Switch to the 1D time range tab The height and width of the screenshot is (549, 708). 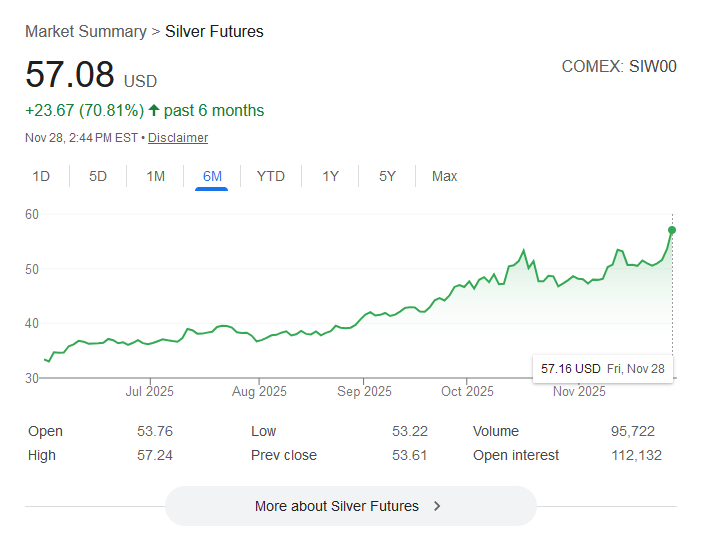click(41, 176)
